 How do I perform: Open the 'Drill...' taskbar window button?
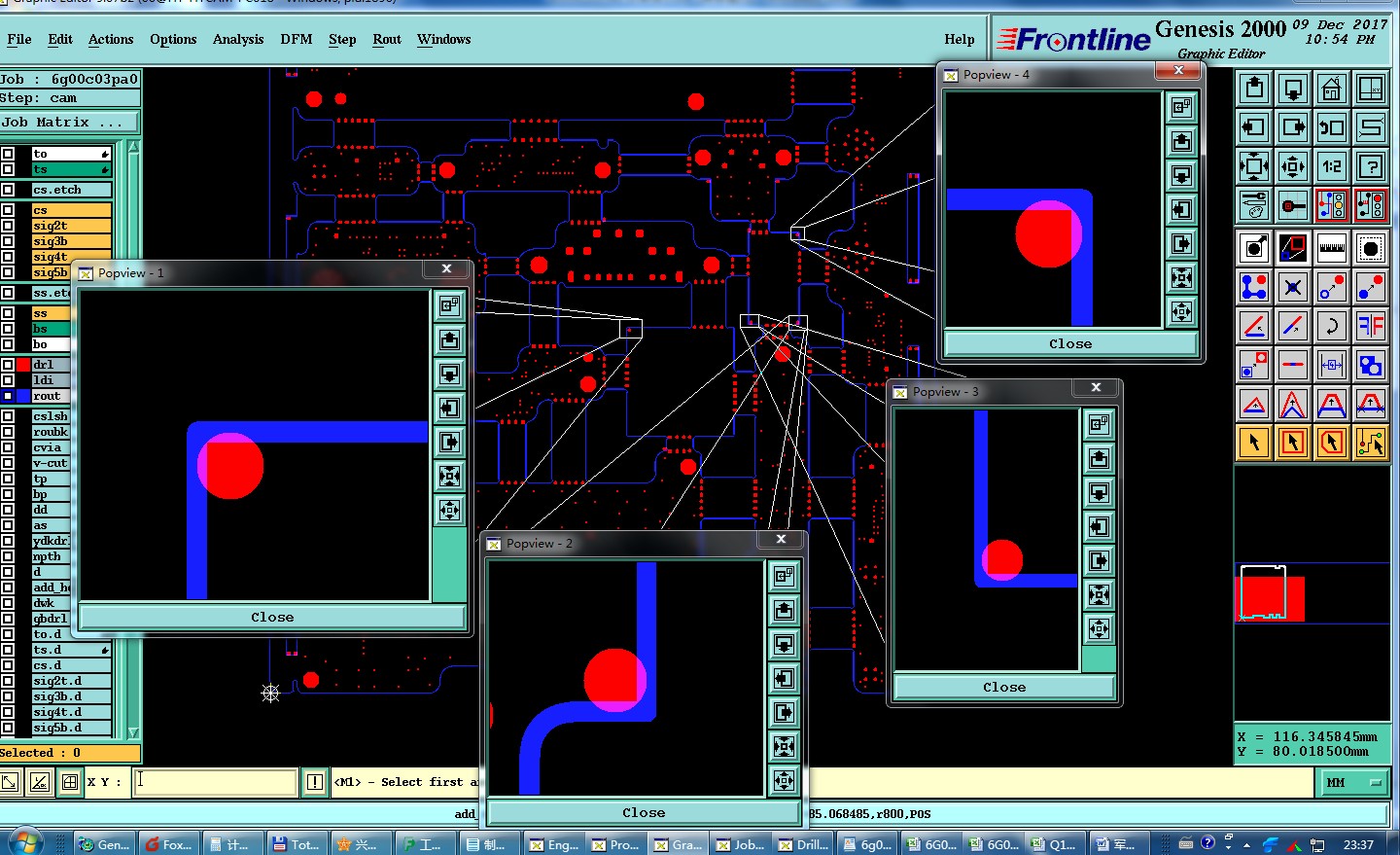tap(803, 844)
